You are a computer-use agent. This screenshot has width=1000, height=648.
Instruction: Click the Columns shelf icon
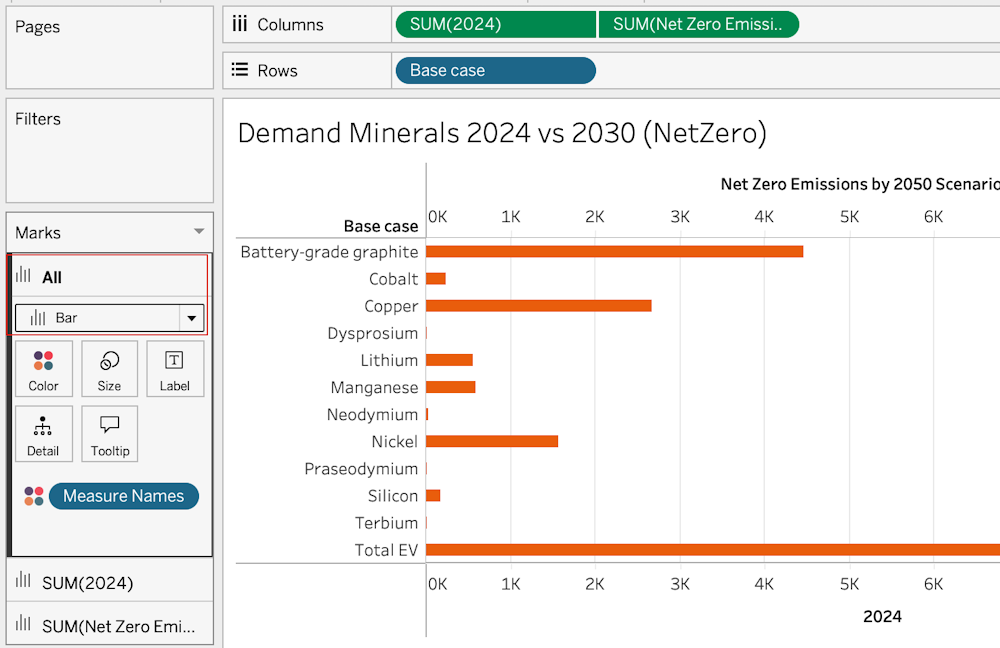[240, 24]
